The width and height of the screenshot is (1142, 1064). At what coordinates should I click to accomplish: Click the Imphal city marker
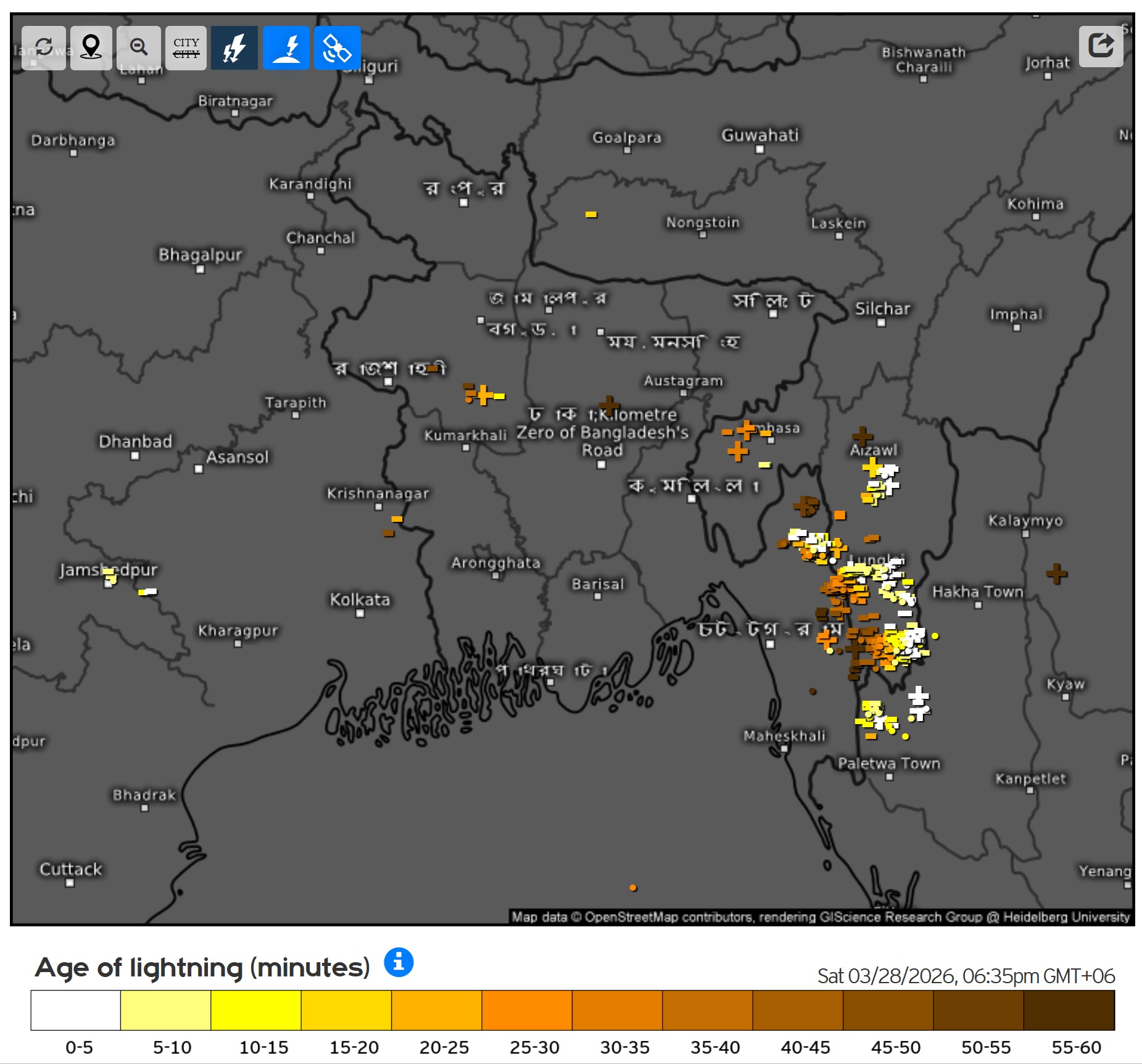tap(1016, 328)
